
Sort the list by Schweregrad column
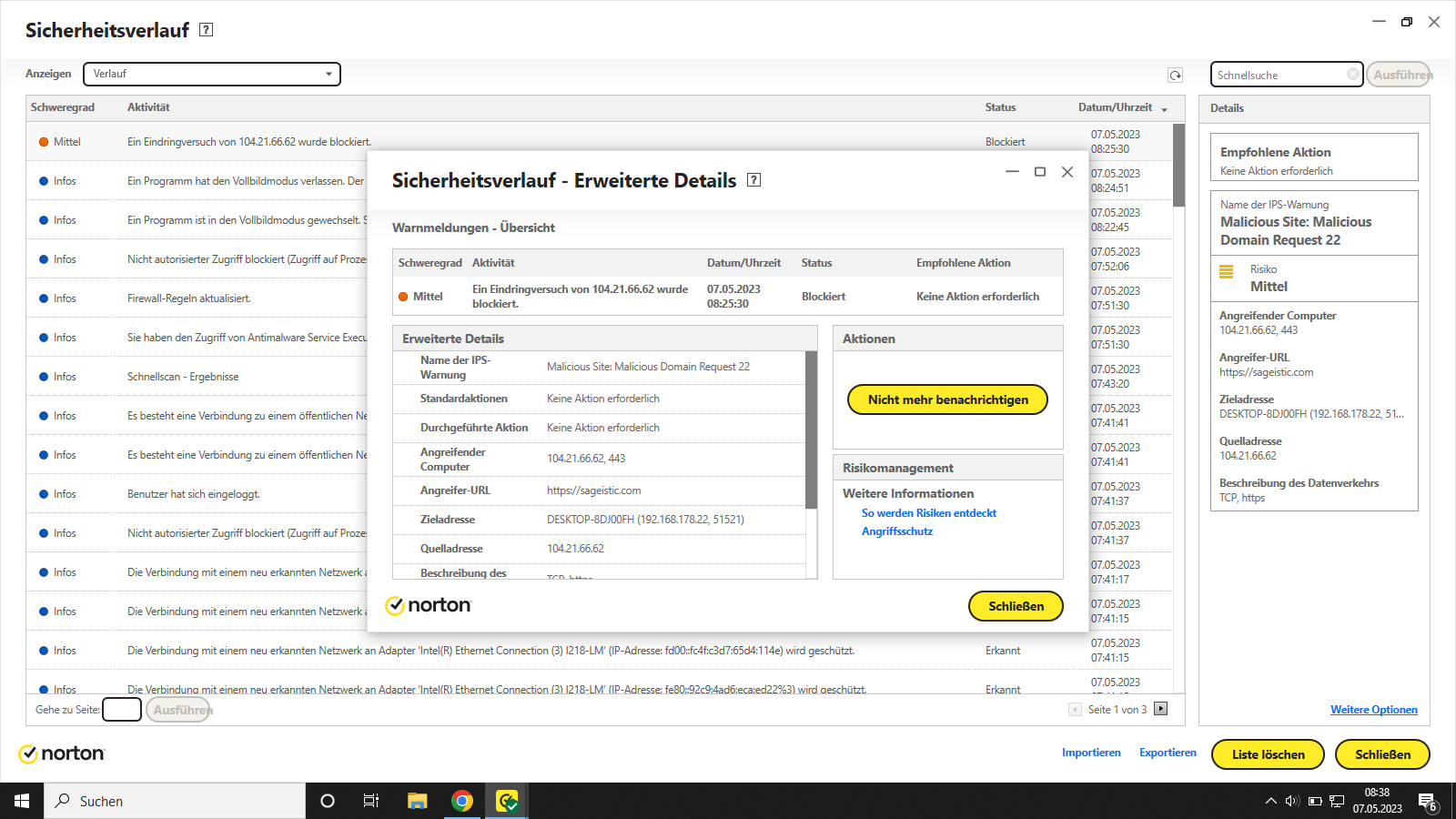[x=63, y=107]
